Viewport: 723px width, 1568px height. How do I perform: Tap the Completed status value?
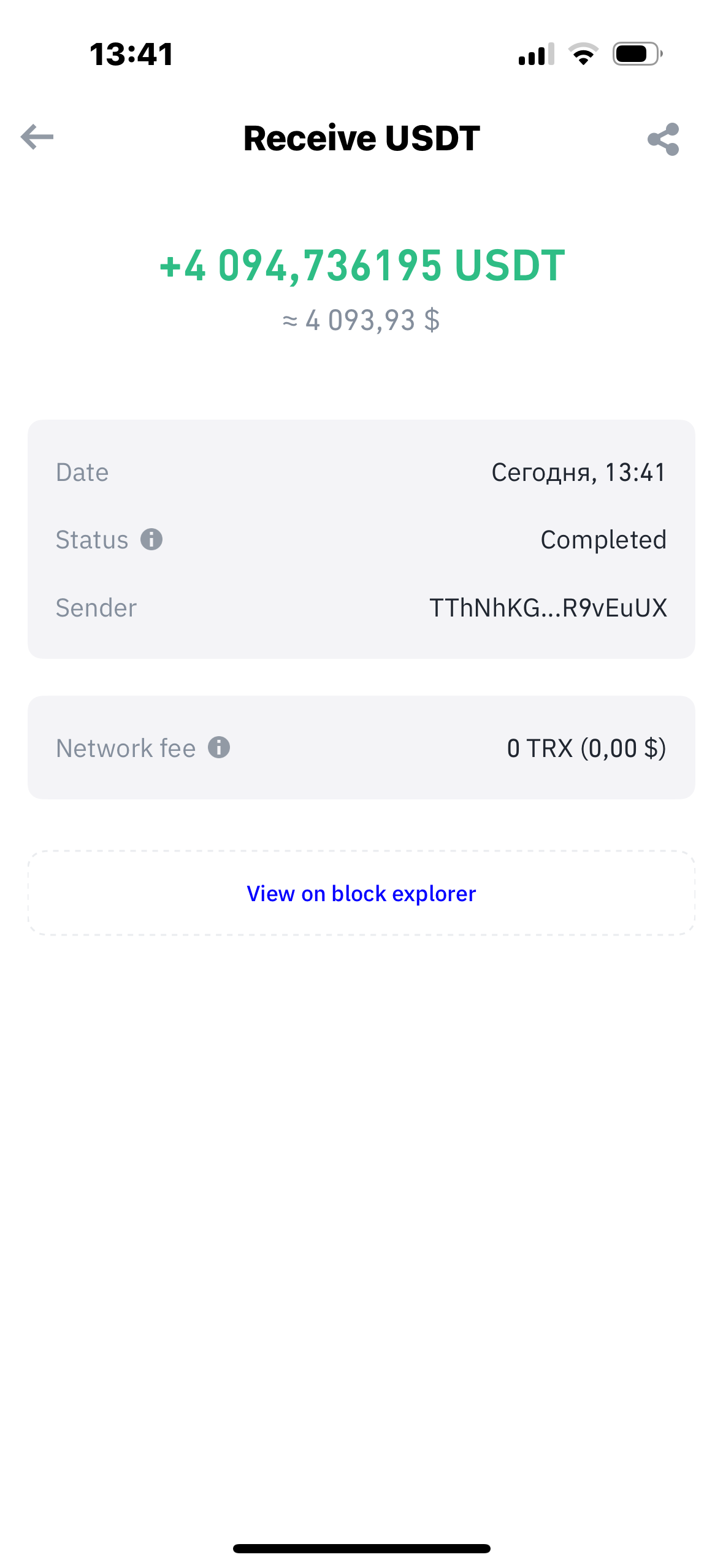603,540
